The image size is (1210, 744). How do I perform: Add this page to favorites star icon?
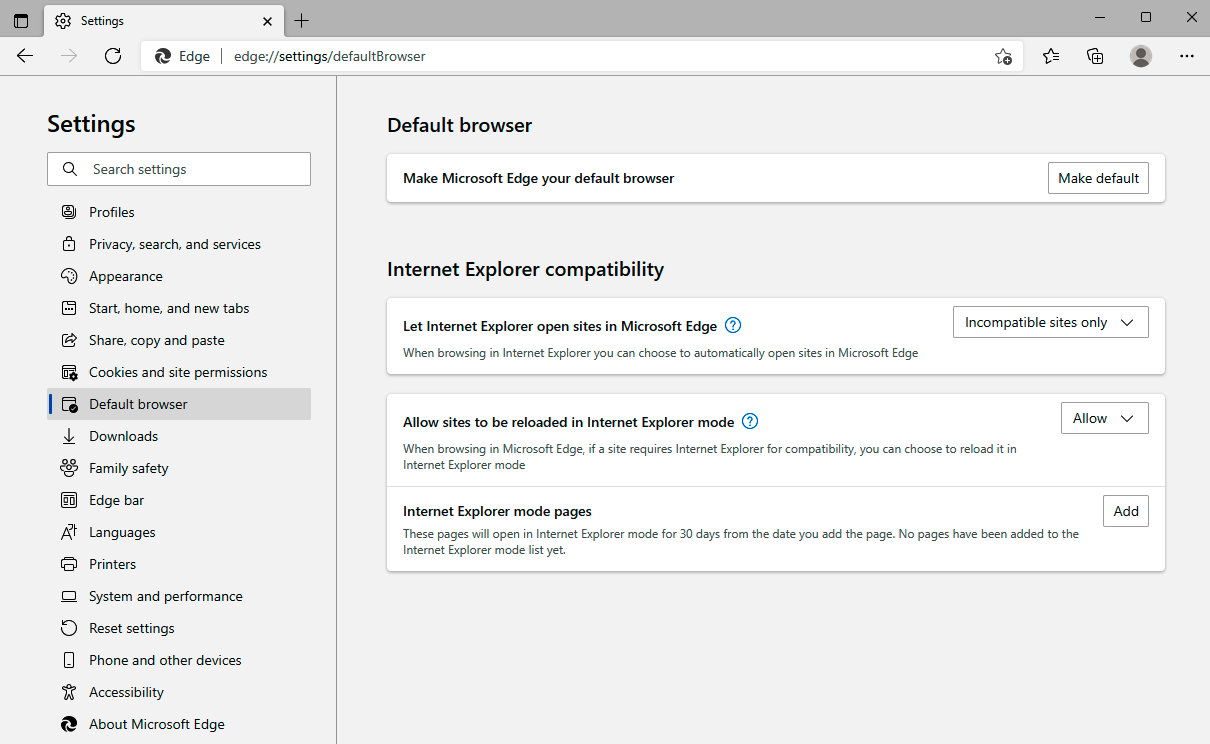coord(1003,56)
